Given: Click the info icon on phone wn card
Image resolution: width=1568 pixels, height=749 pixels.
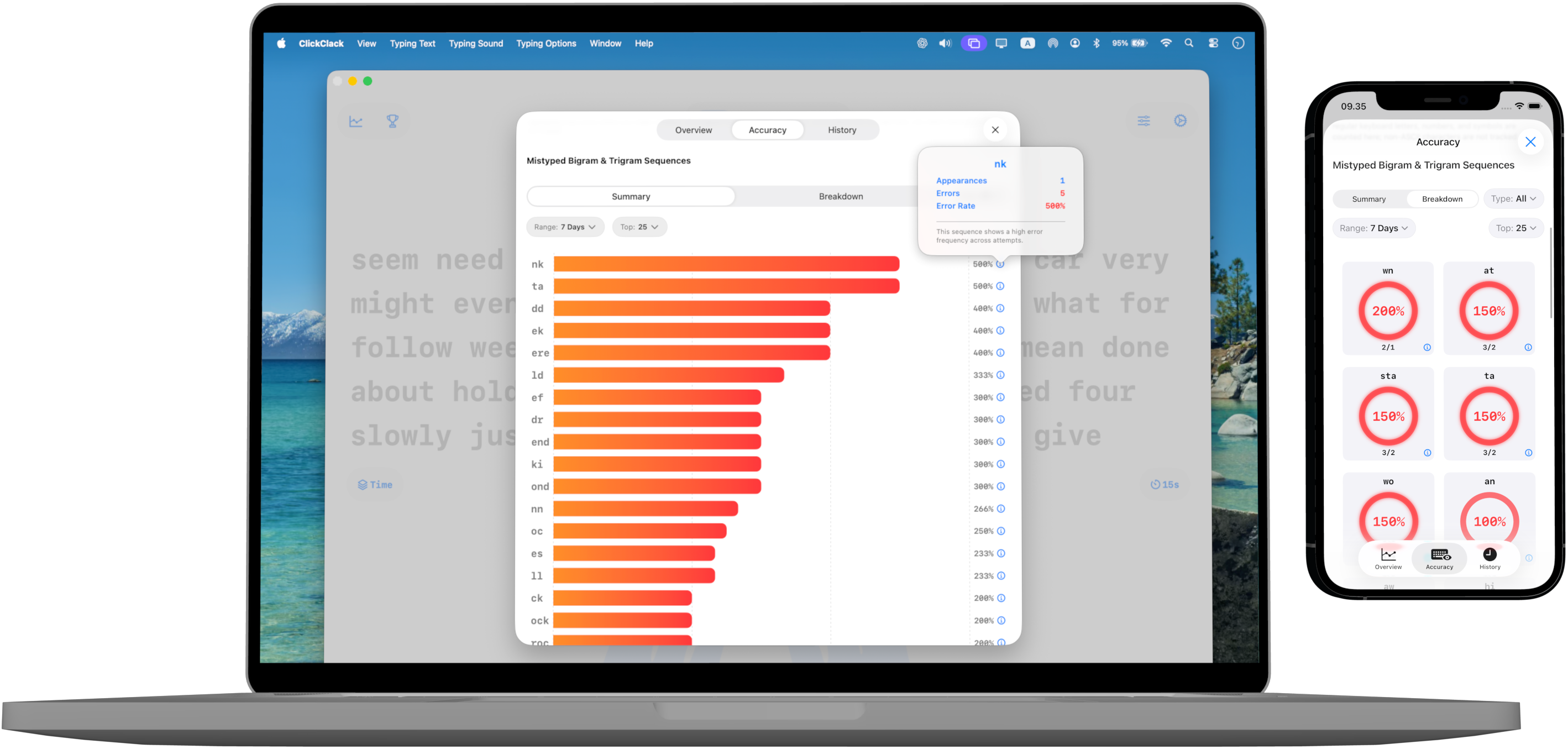Looking at the screenshot, I should click(x=1427, y=348).
